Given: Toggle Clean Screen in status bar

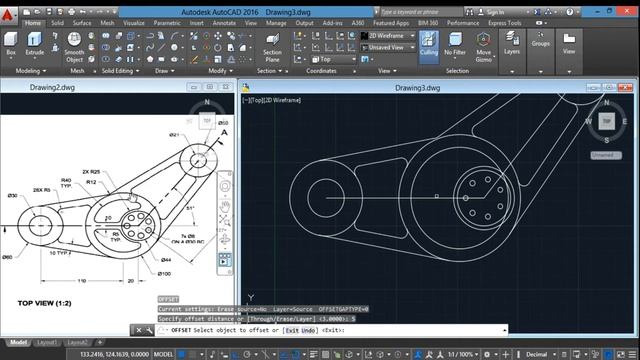Looking at the screenshot, I should (x=621, y=354).
